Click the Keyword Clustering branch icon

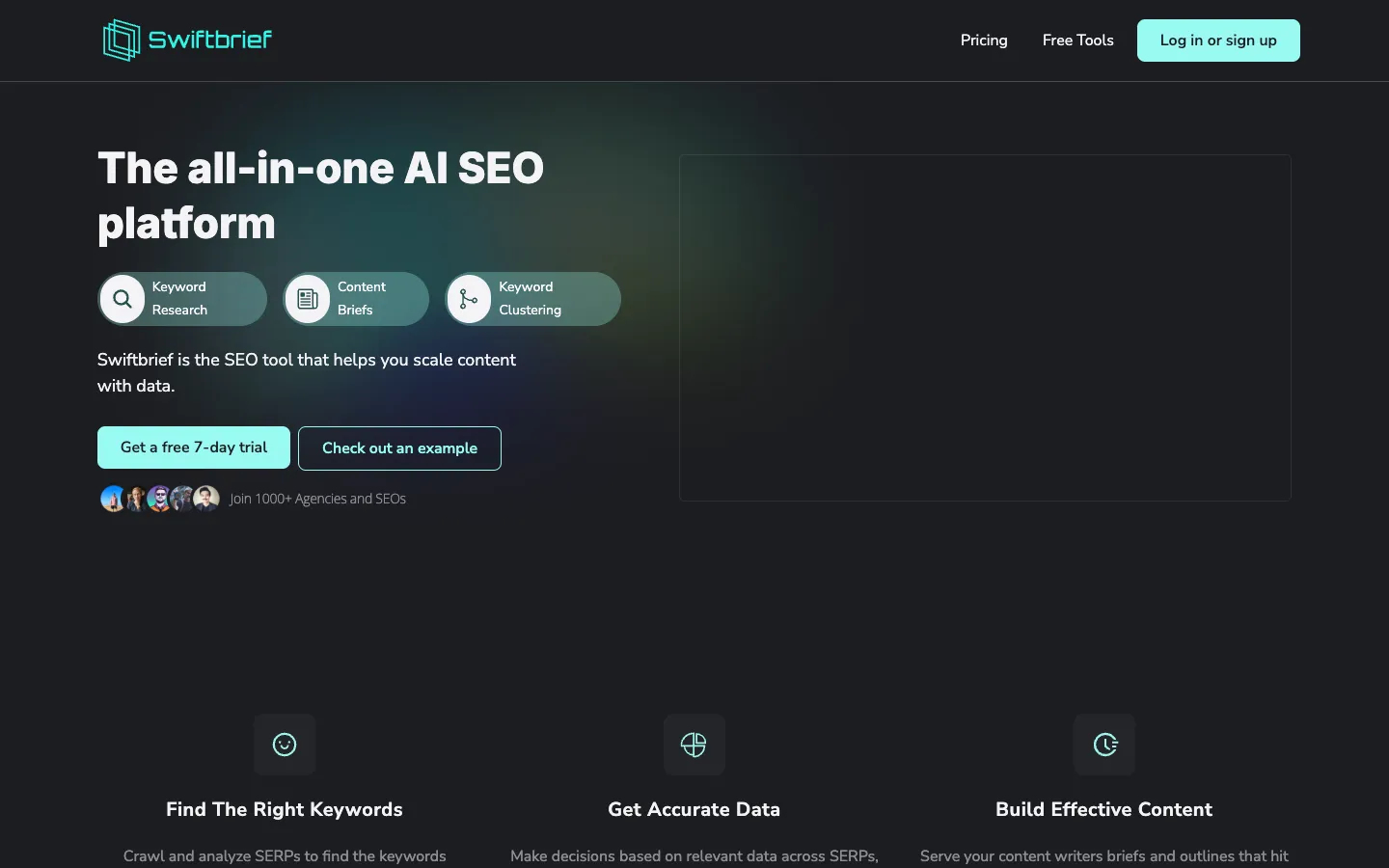(469, 299)
